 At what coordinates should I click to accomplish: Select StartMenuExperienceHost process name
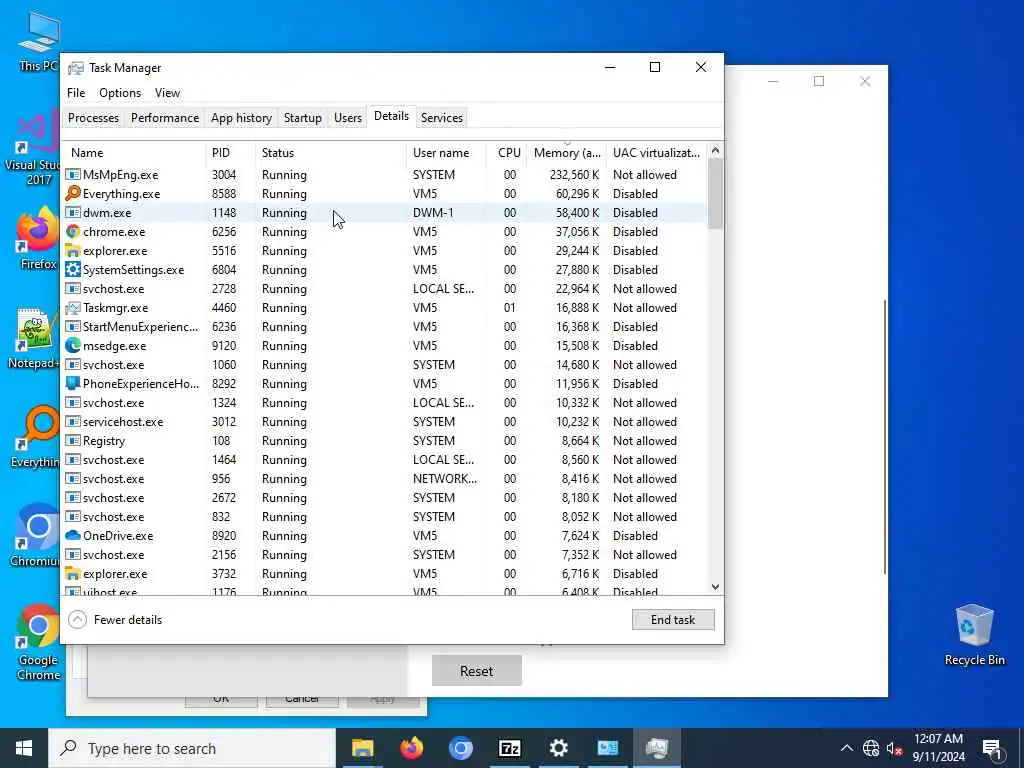140,327
